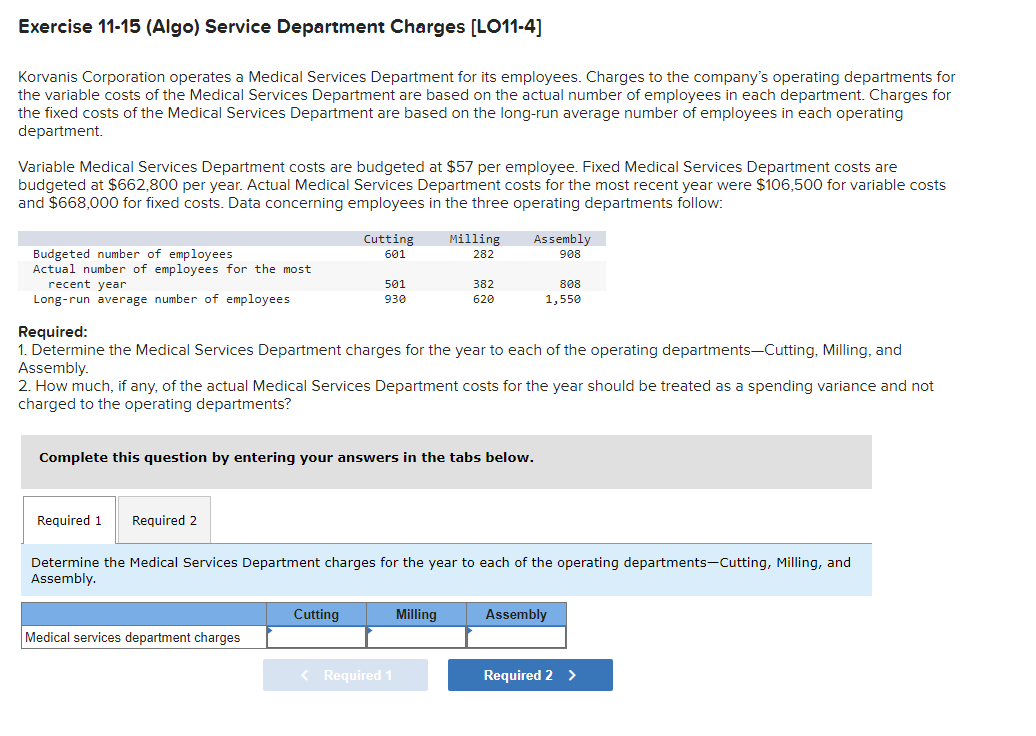1036x736 pixels.
Task: Click the left arrow icon on Required 1 button
Action: (x=305, y=675)
